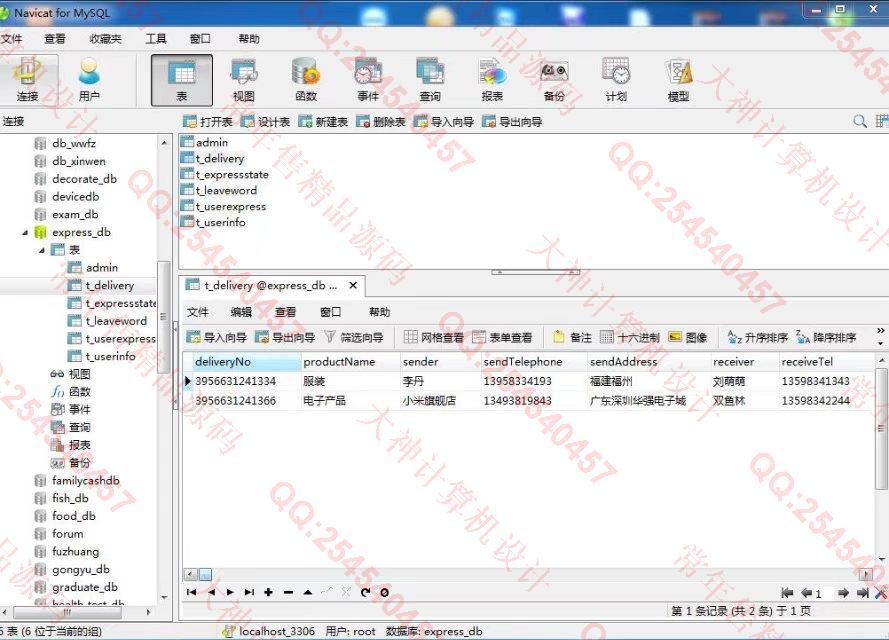This screenshot has width=889, height=640.
Task: Open the 用户 (User) toolbar icon
Action: click(89, 79)
